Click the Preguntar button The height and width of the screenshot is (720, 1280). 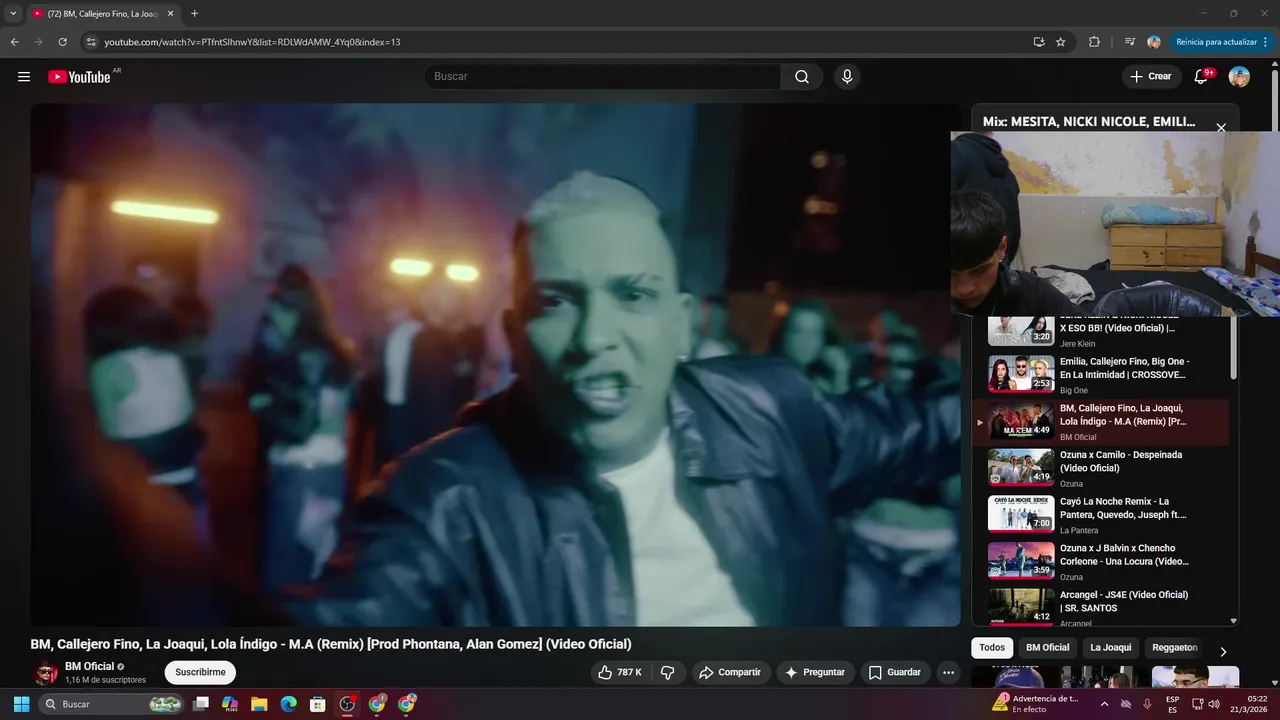coord(815,672)
